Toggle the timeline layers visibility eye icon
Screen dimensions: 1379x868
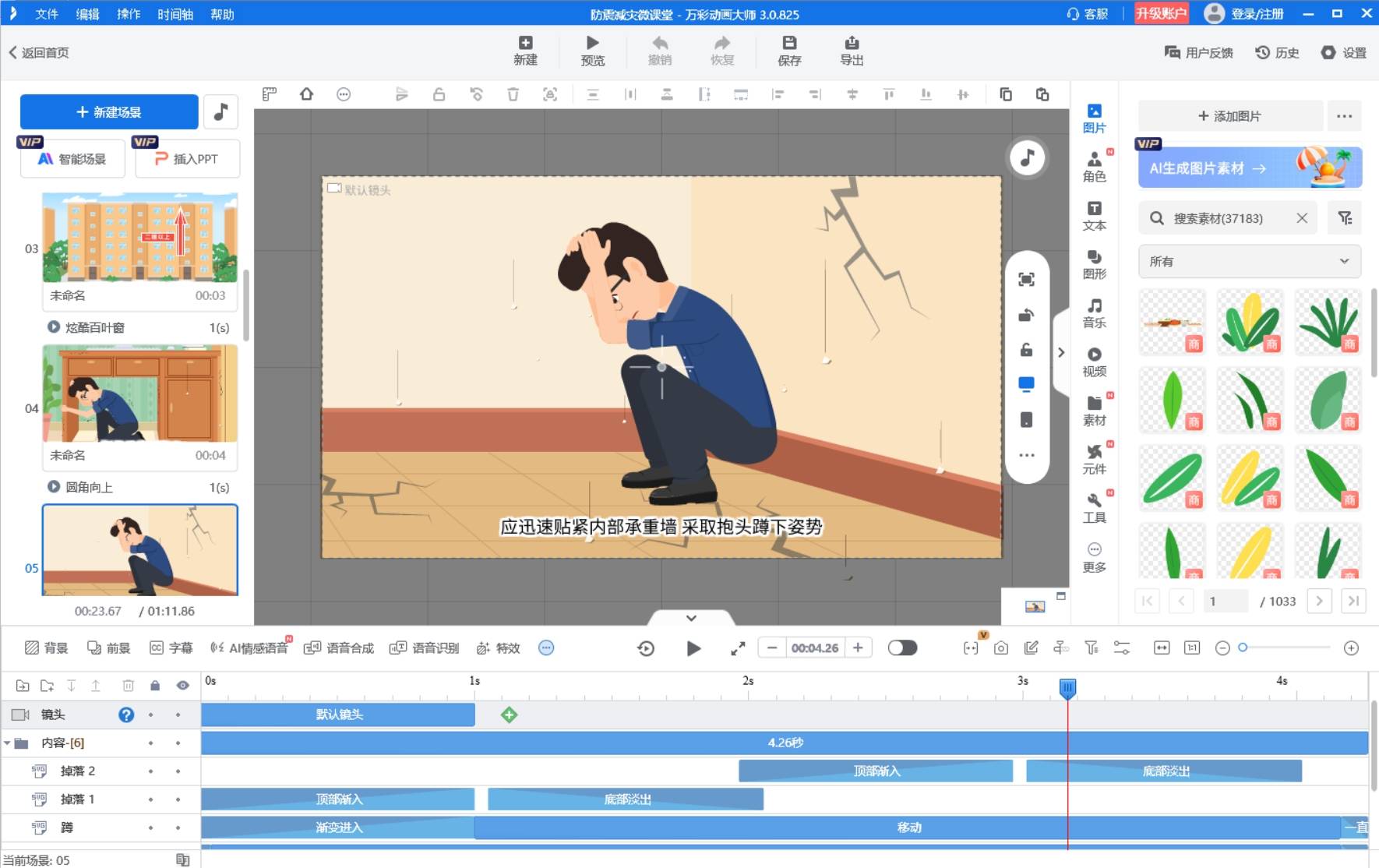(x=182, y=686)
